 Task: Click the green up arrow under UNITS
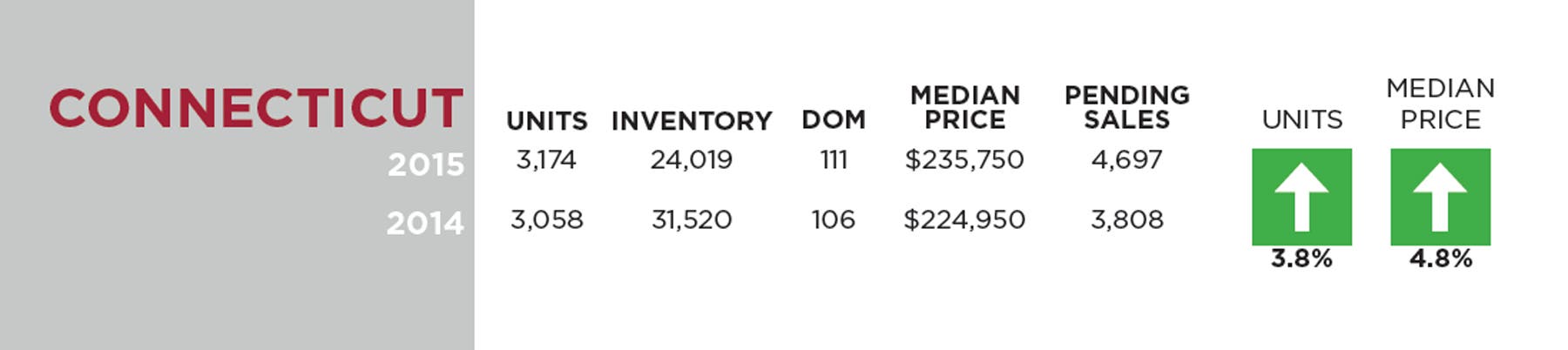1301,197
